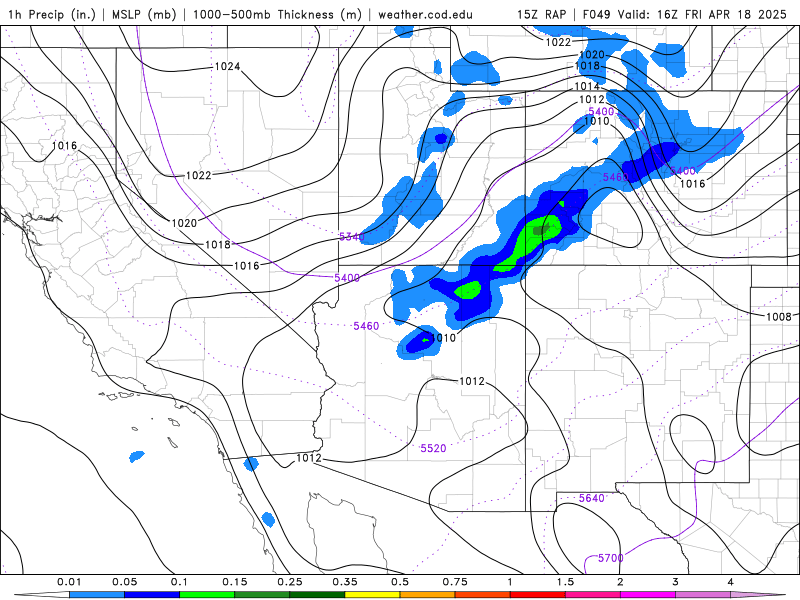Image resolution: width=800 pixels, height=600 pixels.
Task: Click the legend value '3'
Action: 676,582
